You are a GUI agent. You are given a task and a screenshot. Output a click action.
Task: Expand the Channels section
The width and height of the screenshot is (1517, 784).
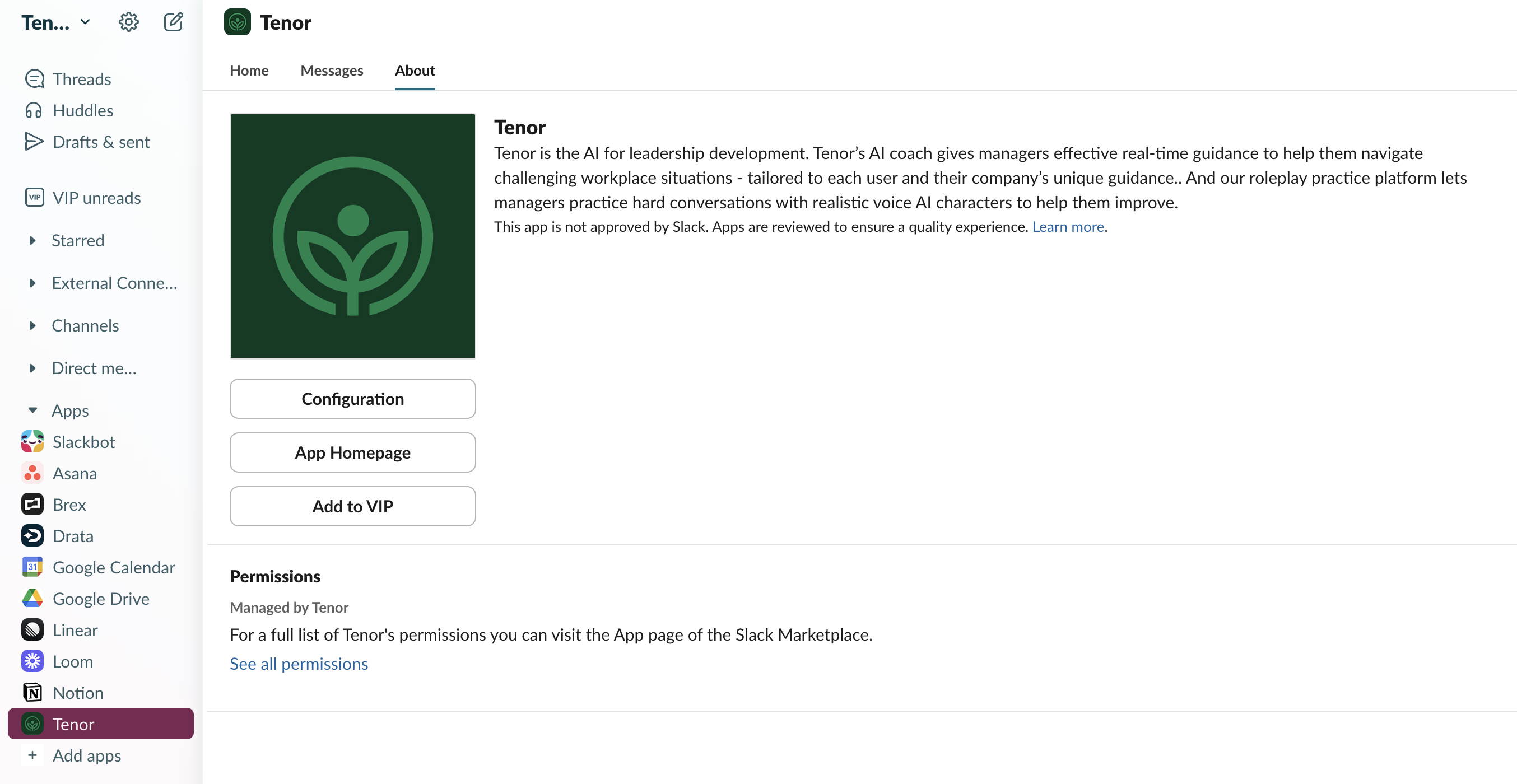[32, 325]
